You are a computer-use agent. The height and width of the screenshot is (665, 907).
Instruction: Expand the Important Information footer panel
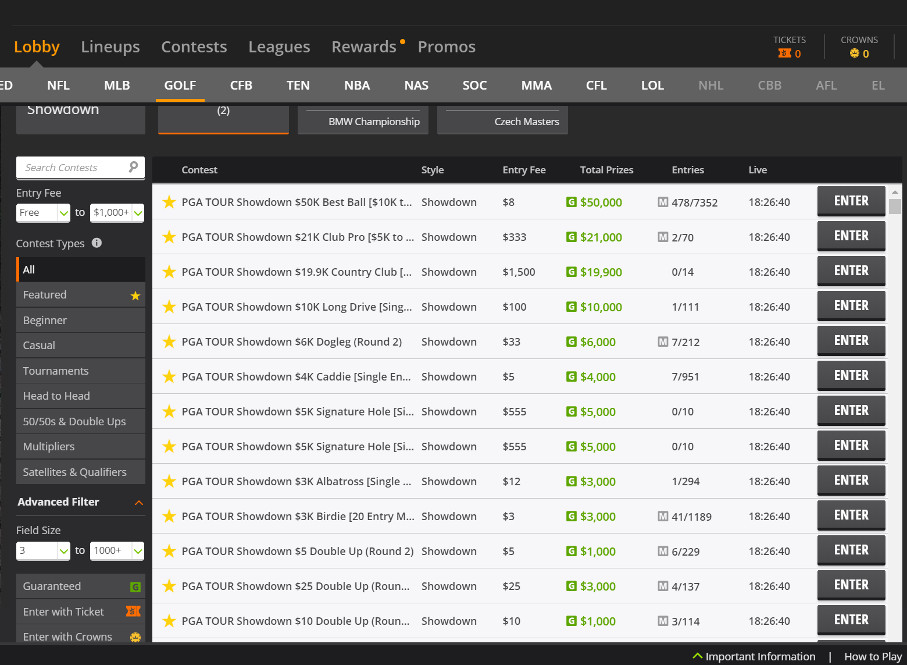pyautogui.click(x=754, y=656)
